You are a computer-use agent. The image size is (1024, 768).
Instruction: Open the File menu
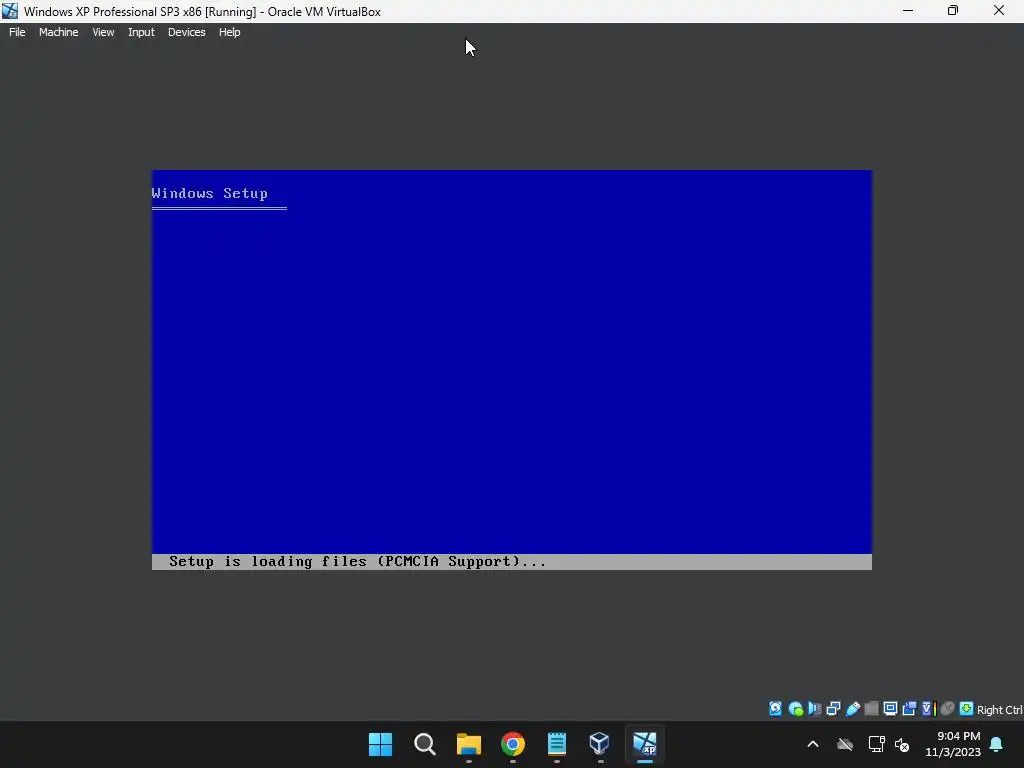pyautogui.click(x=17, y=32)
